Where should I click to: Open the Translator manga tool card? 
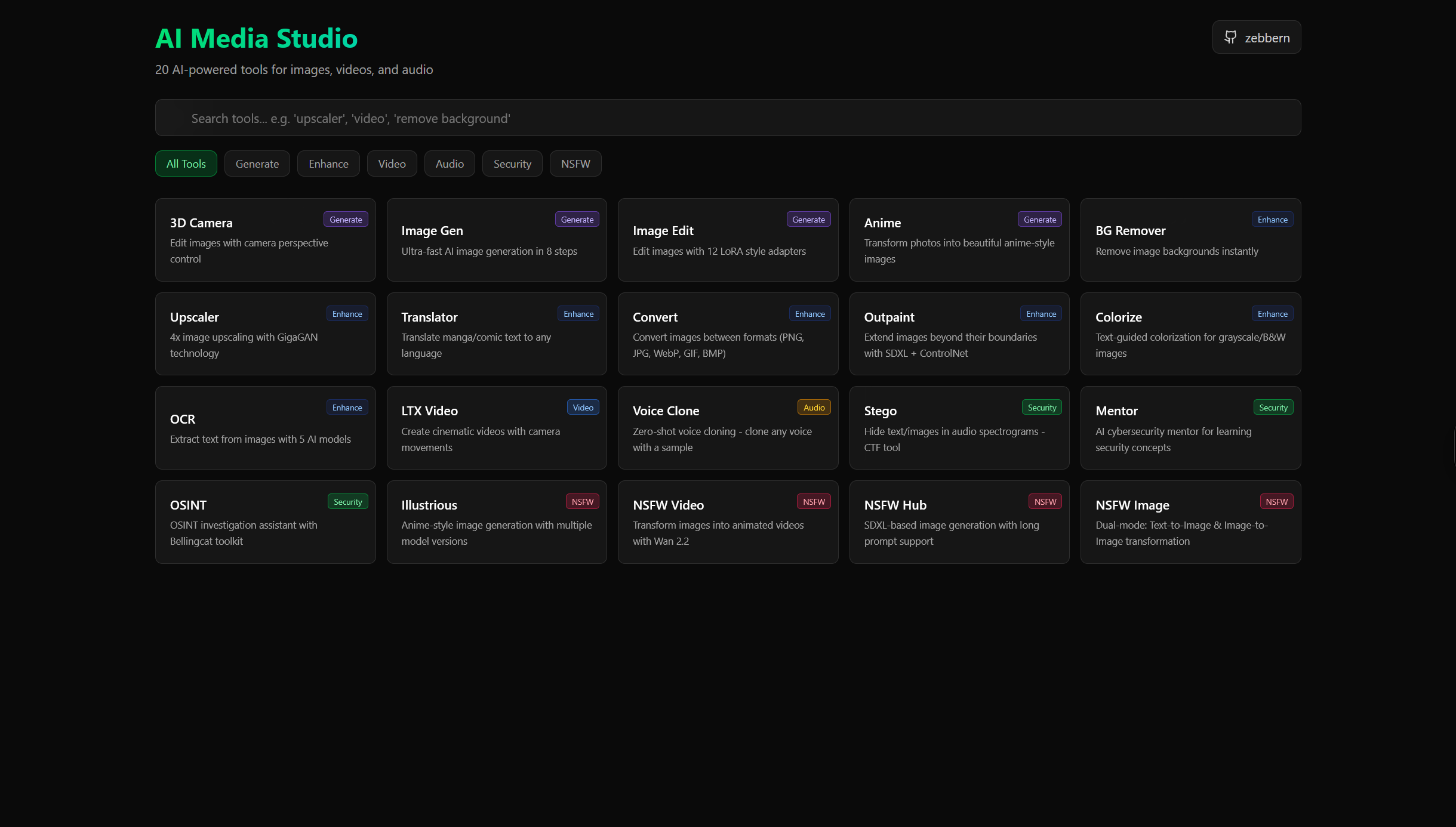[x=497, y=334]
